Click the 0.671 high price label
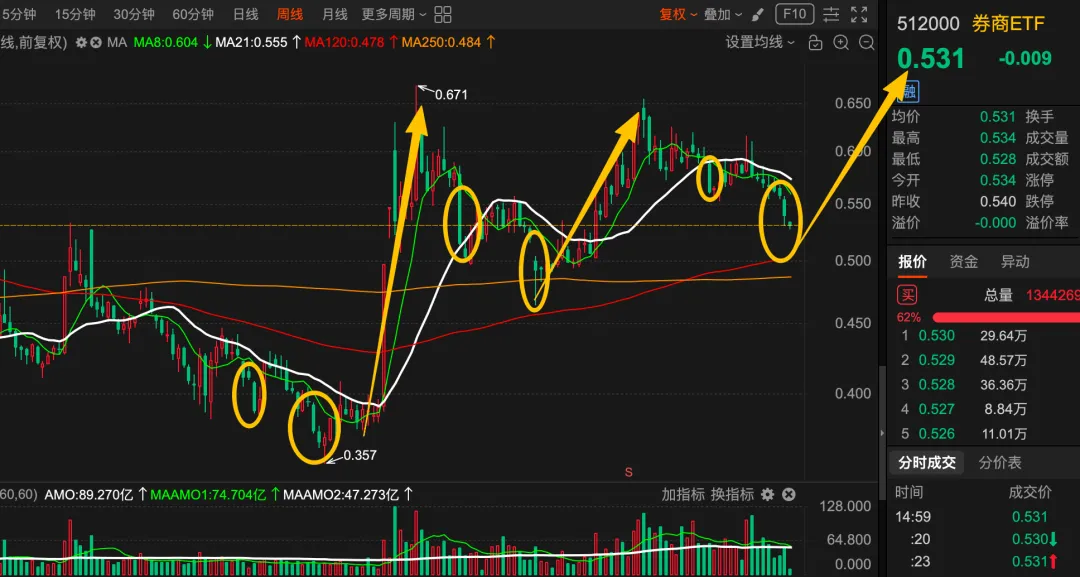This screenshot has height=577, width=1080. click(451, 94)
